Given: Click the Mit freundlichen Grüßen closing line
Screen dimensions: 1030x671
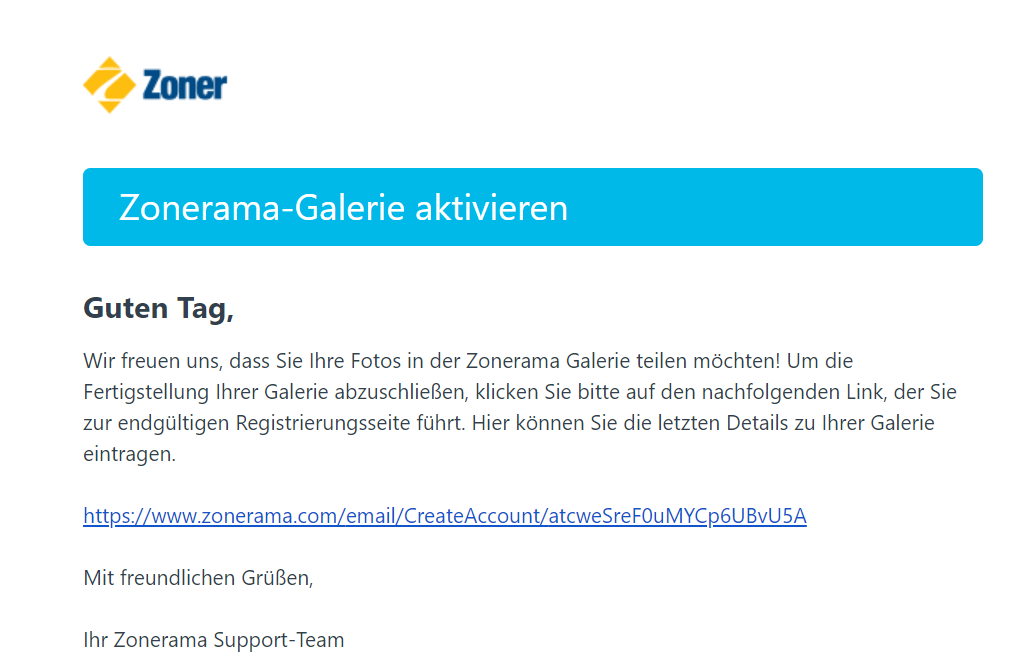Looking at the screenshot, I should pyautogui.click(x=198, y=578).
